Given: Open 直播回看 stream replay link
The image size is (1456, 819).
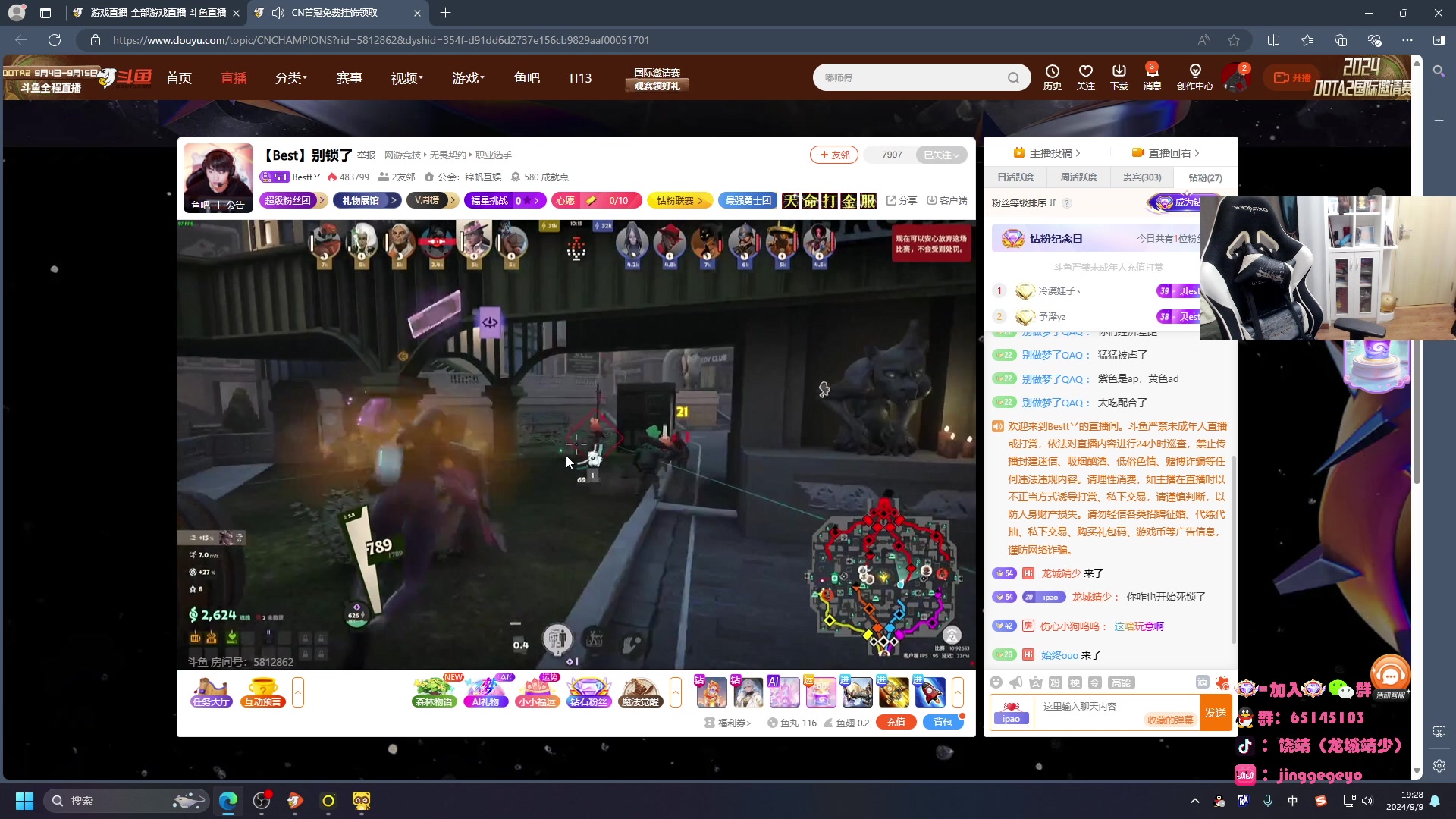Looking at the screenshot, I should [1166, 152].
